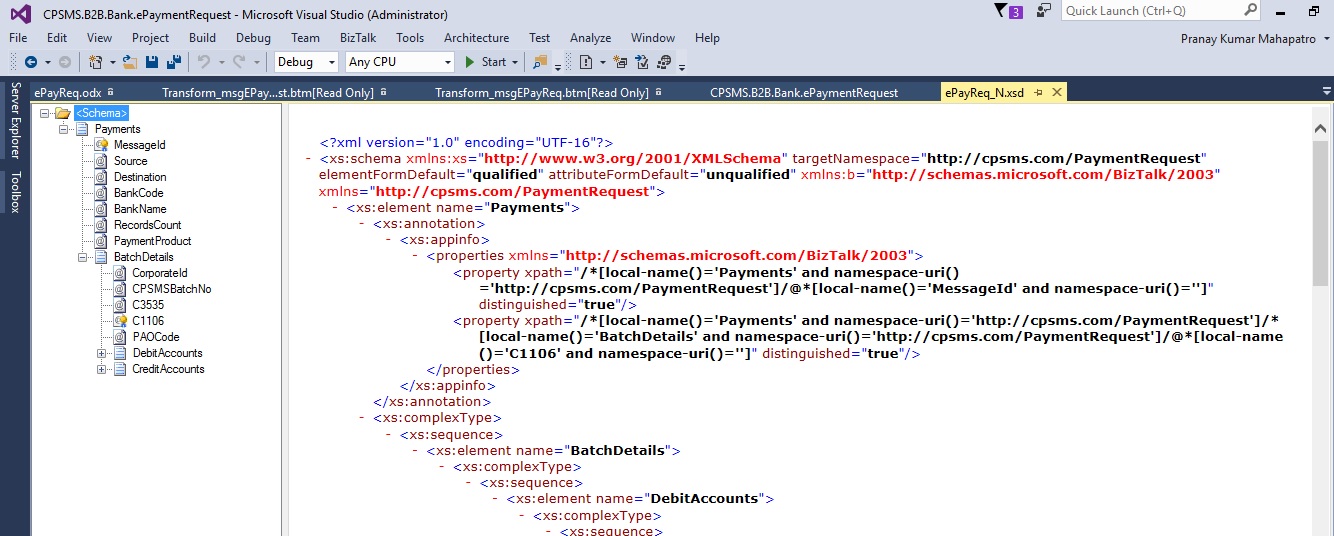This screenshot has width=1334, height=536.
Task: Switch to the ePayReq.odx tab
Action: pyautogui.click(x=68, y=92)
